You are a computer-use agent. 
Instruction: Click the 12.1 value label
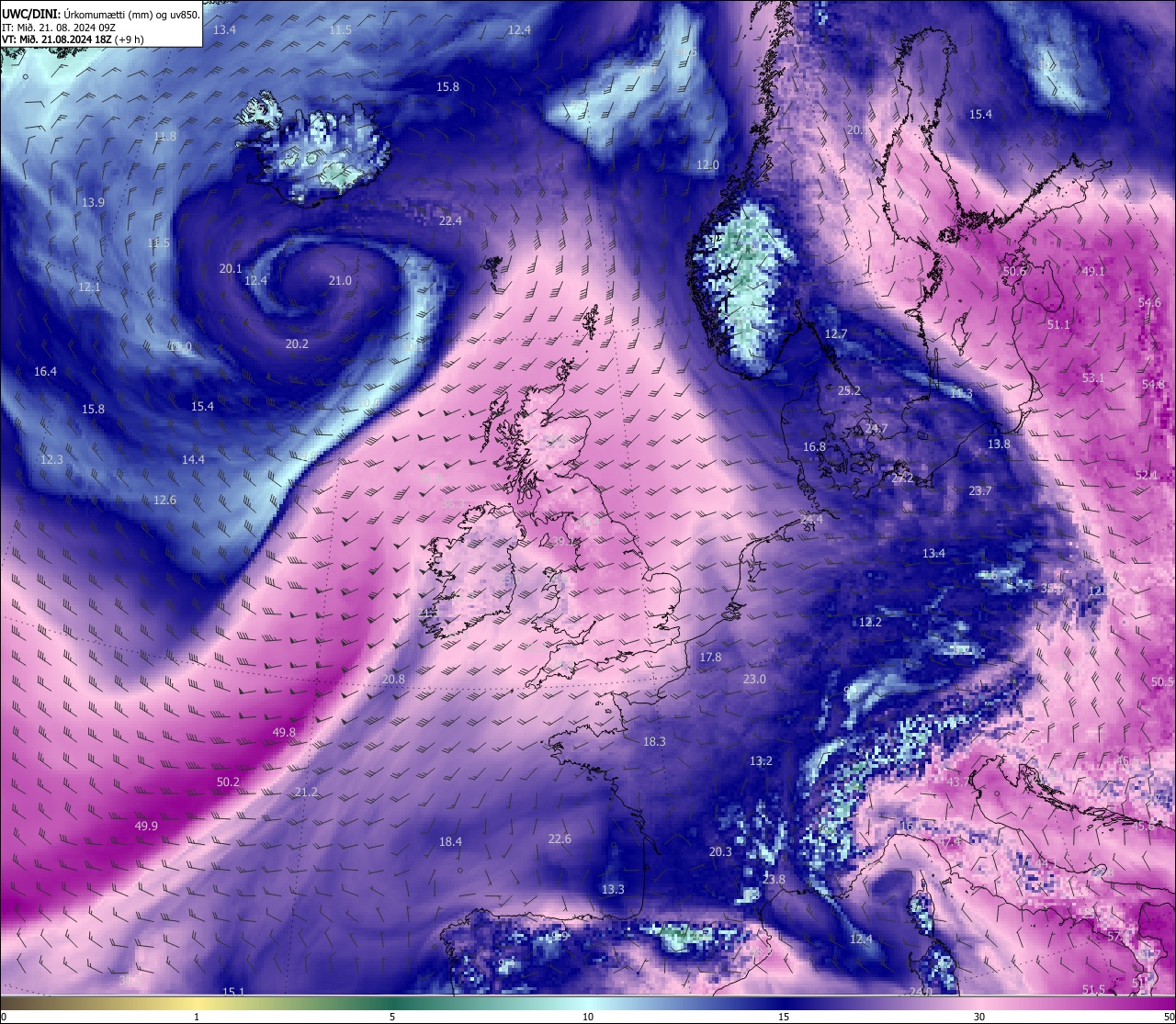(89, 287)
